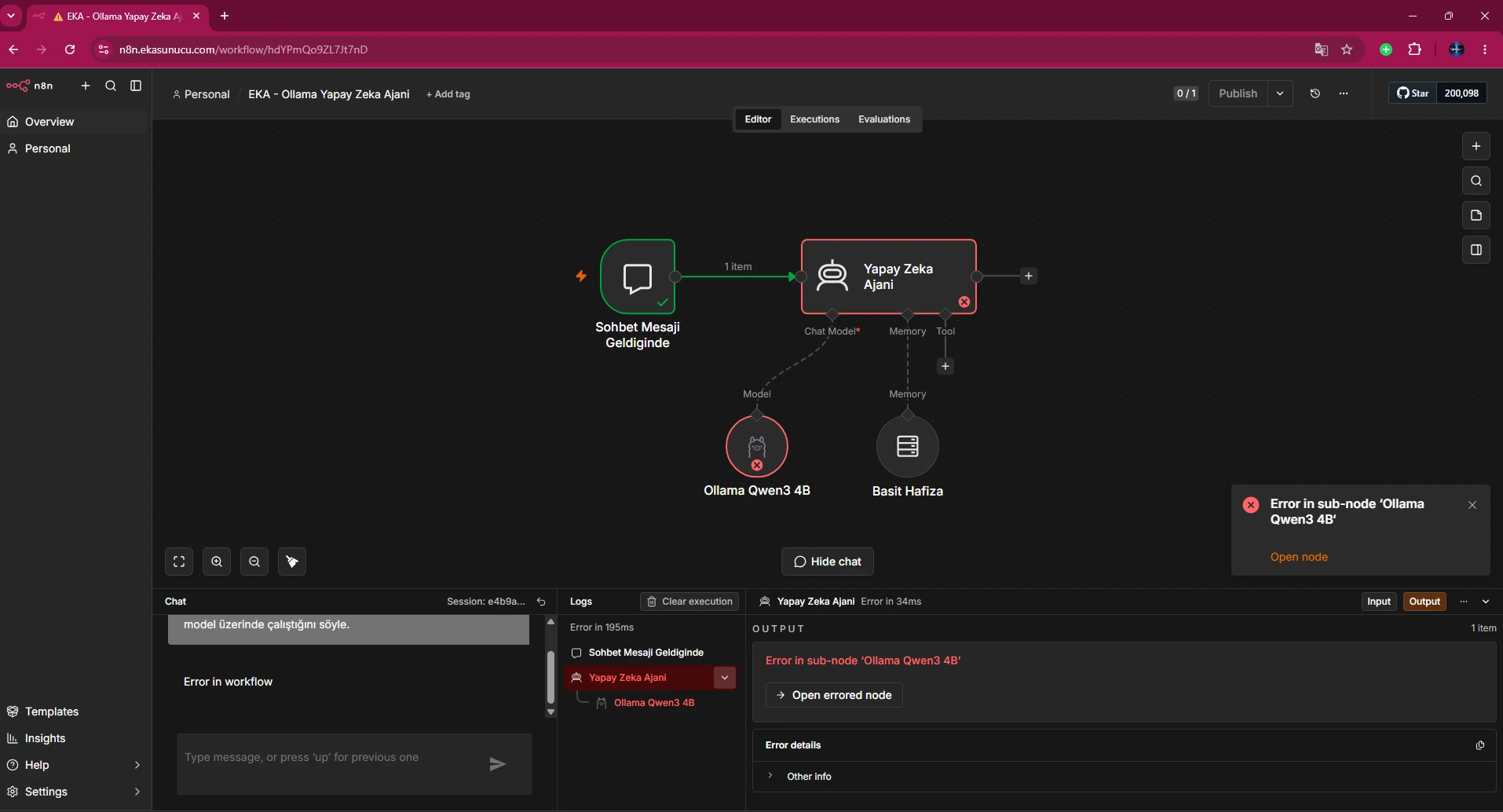Select the Yapay Zeka Ajani agent node
The image size is (1503, 812).
(x=889, y=276)
